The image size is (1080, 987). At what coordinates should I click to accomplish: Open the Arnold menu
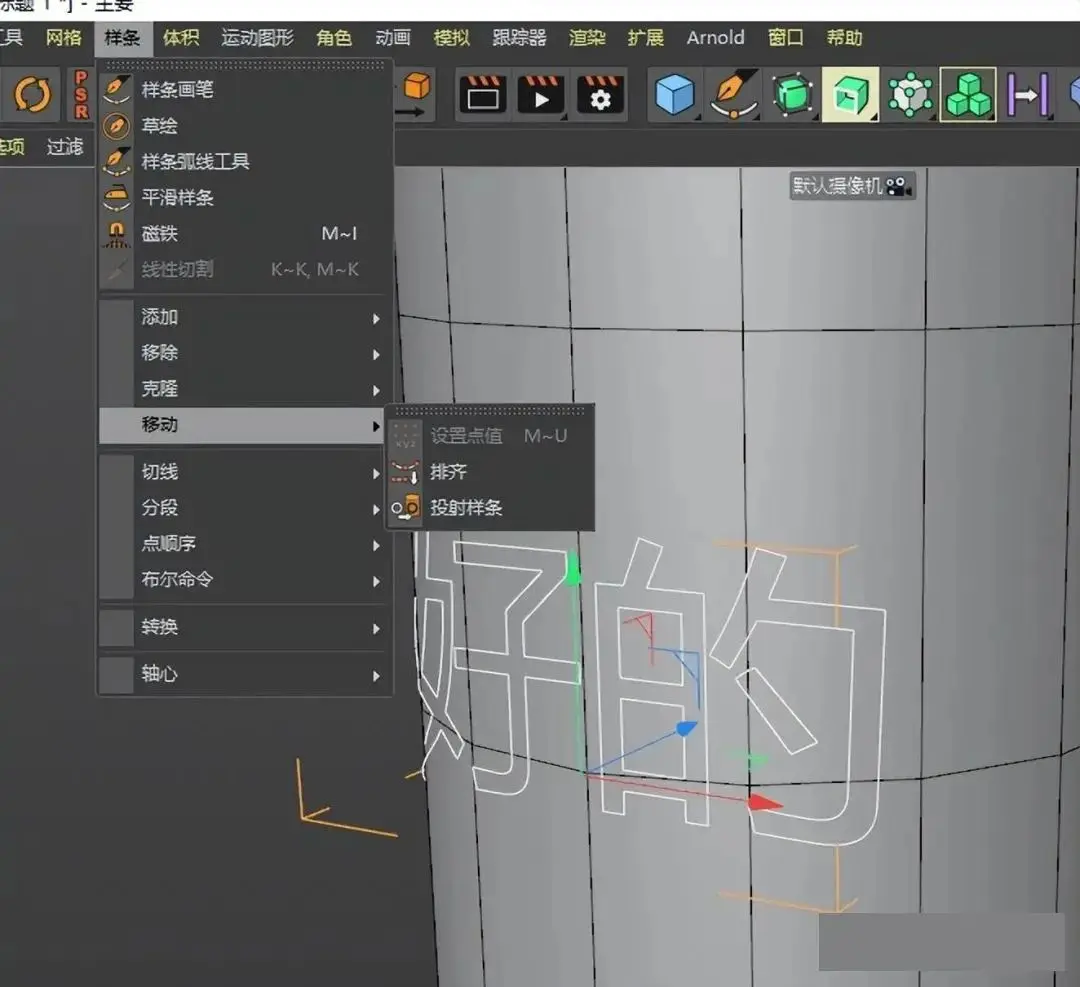tap(715, 38)
